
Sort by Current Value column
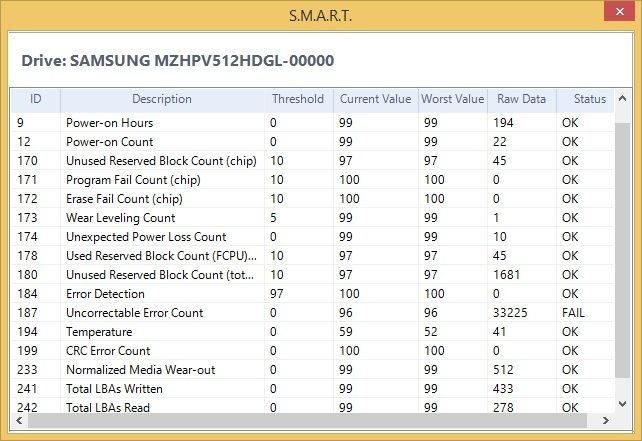coord(375,99)
